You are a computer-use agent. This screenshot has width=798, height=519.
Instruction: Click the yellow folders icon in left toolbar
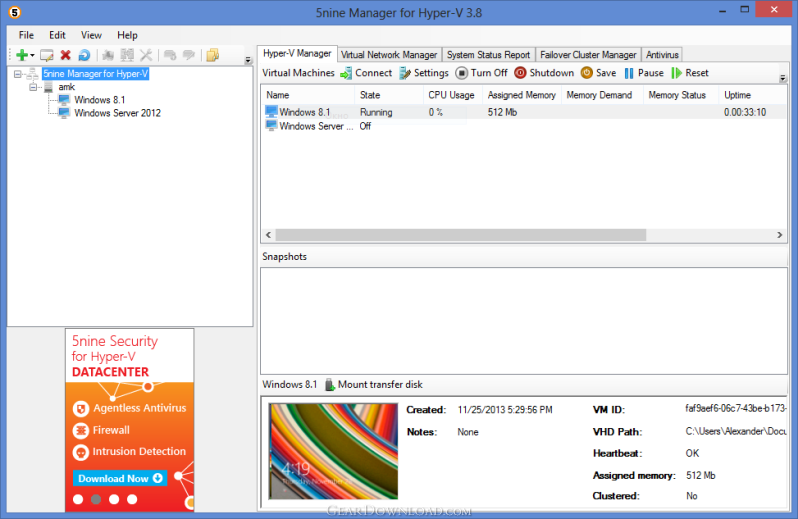coord(213,55)
